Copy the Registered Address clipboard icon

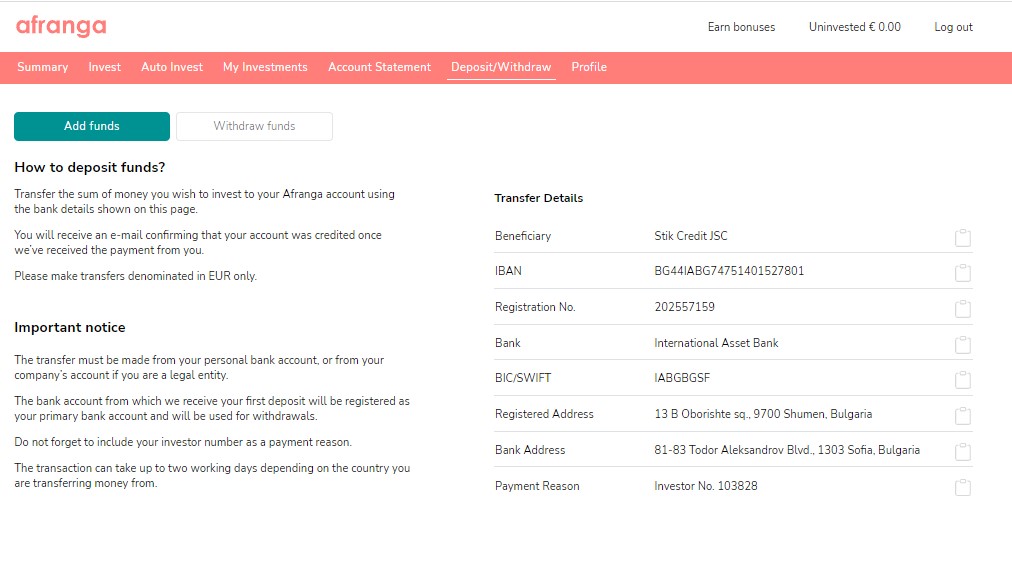(x=962, y=416)
